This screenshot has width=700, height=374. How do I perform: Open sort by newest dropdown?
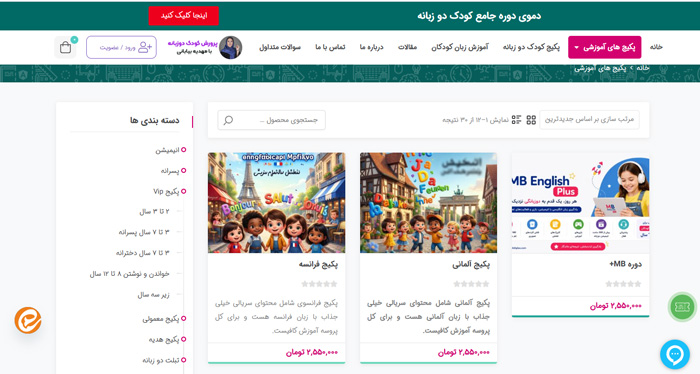(589, 120)
